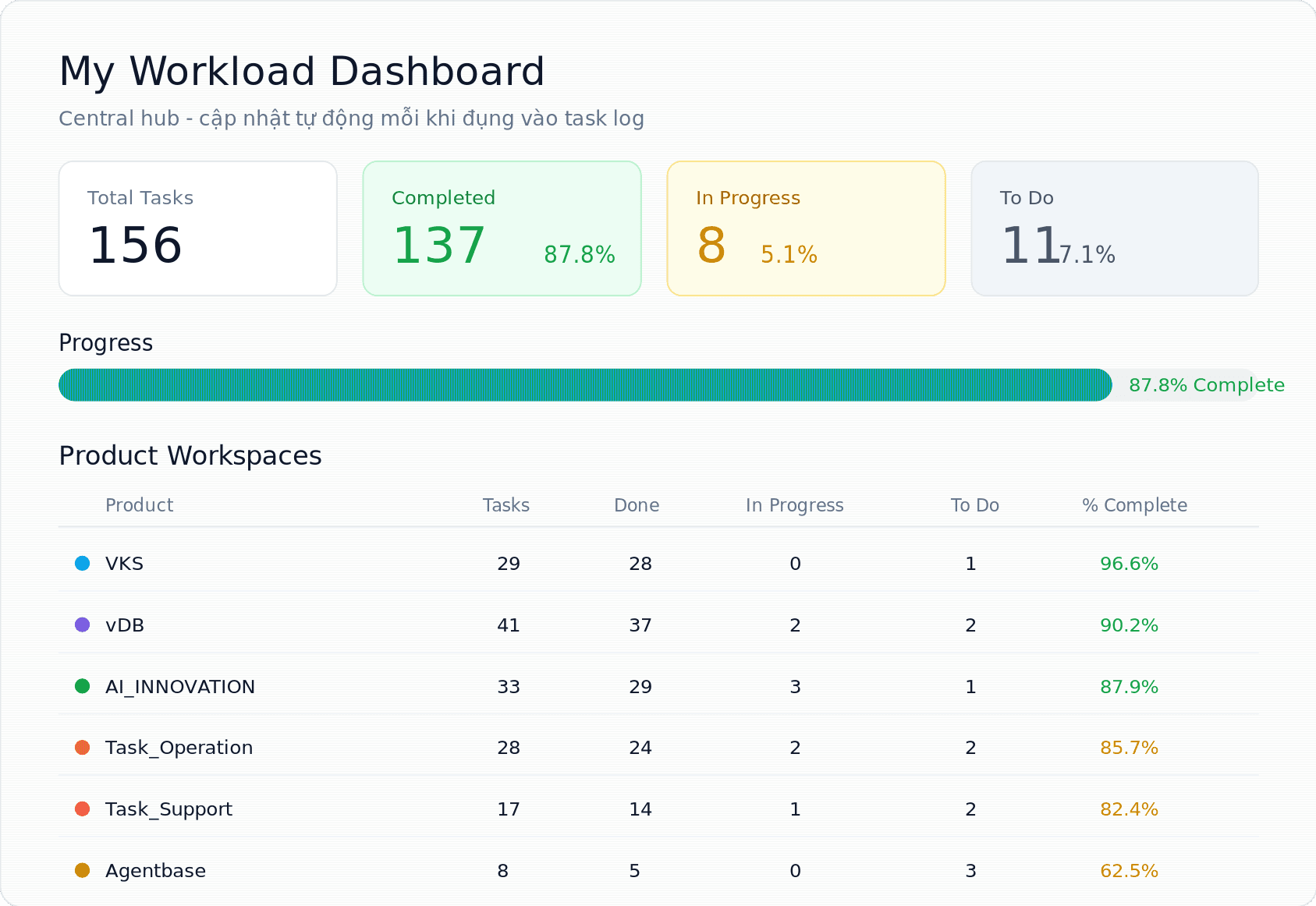Select the Task_Support workspace name
The image size is (1316, 906).
click(169, 809)
